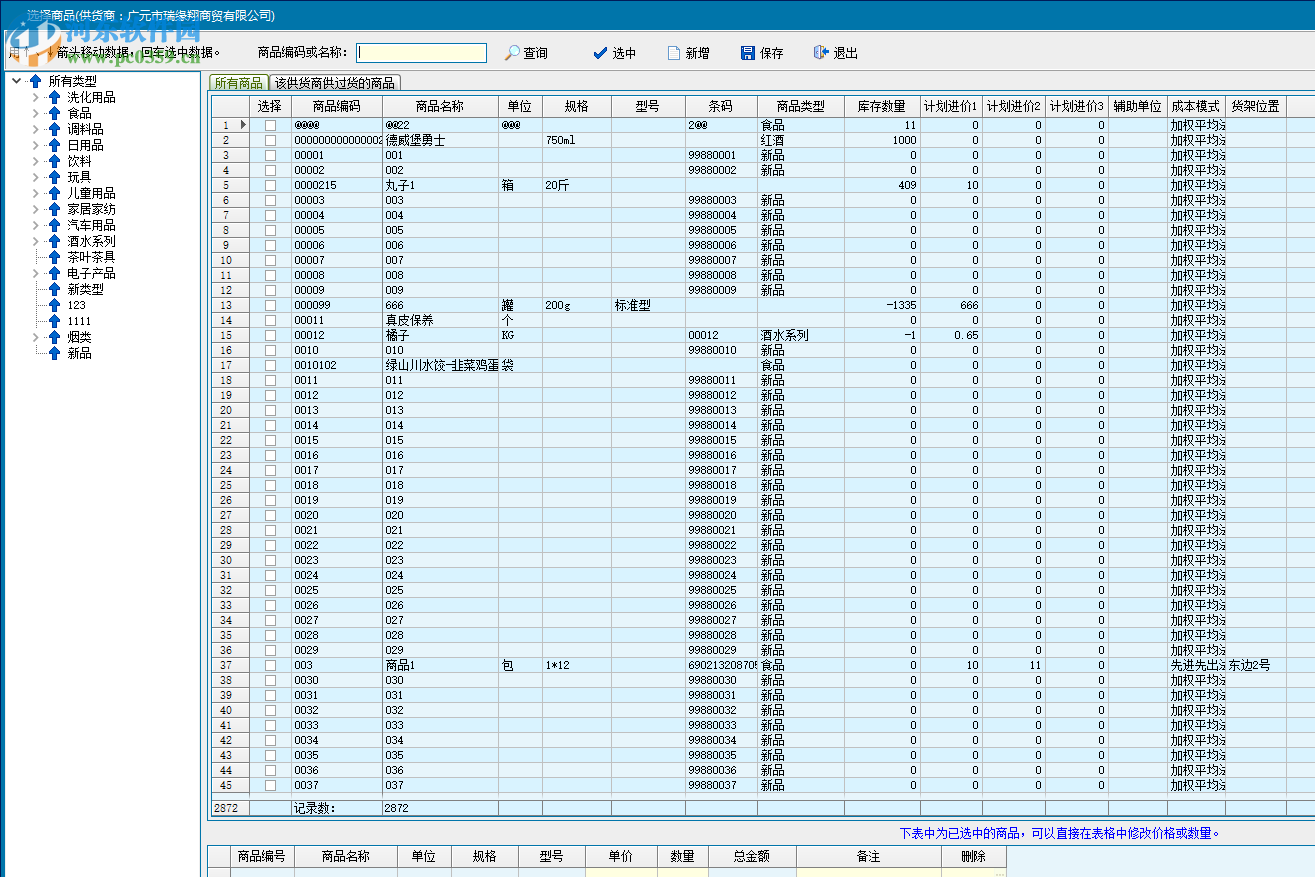Click the 退出 button
The width and height of the screenshot is (1315, 877).
tap(836, 53)
